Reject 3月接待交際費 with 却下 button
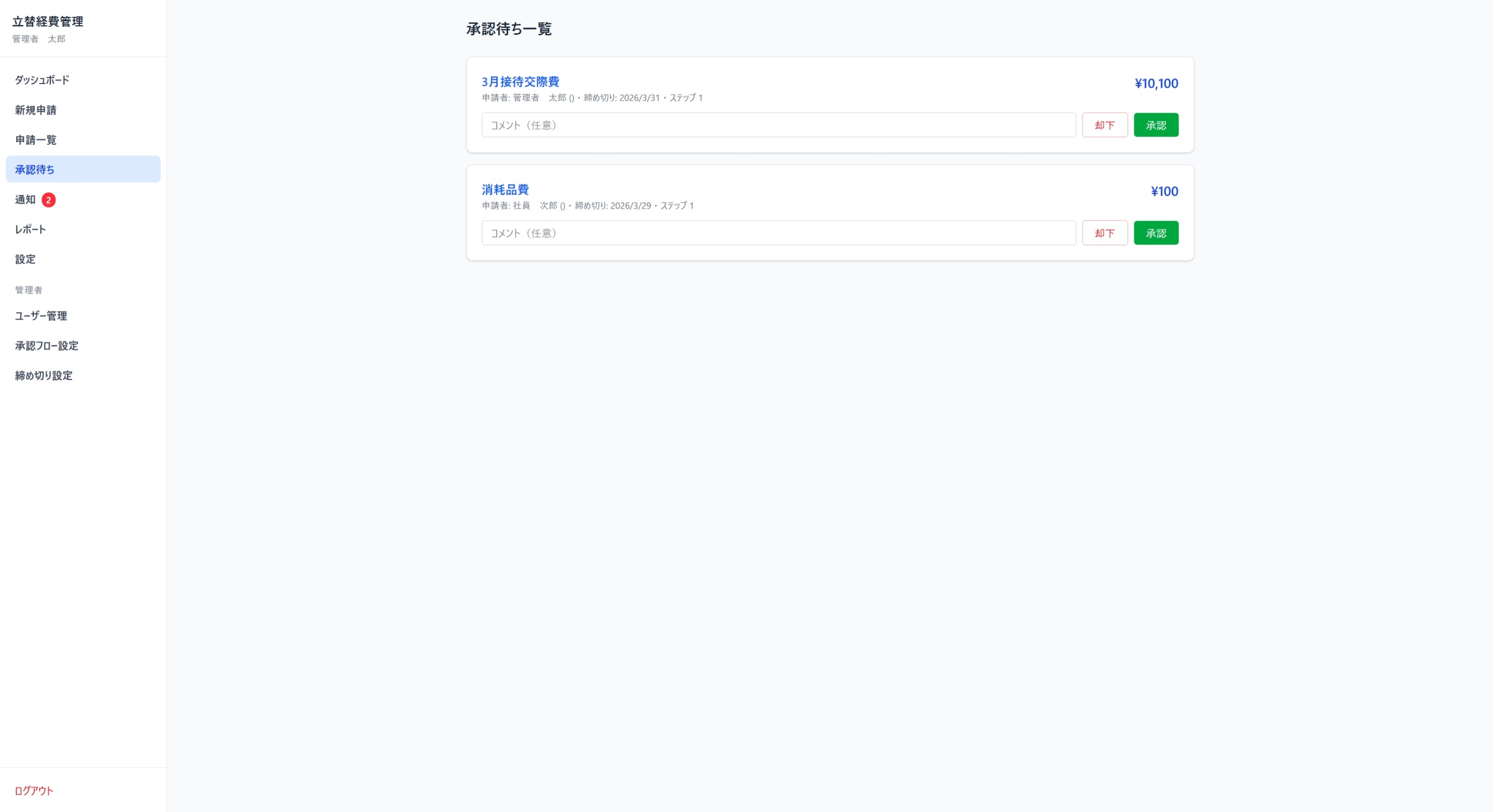This screenshot has width=1493, height=812. 1104,125
